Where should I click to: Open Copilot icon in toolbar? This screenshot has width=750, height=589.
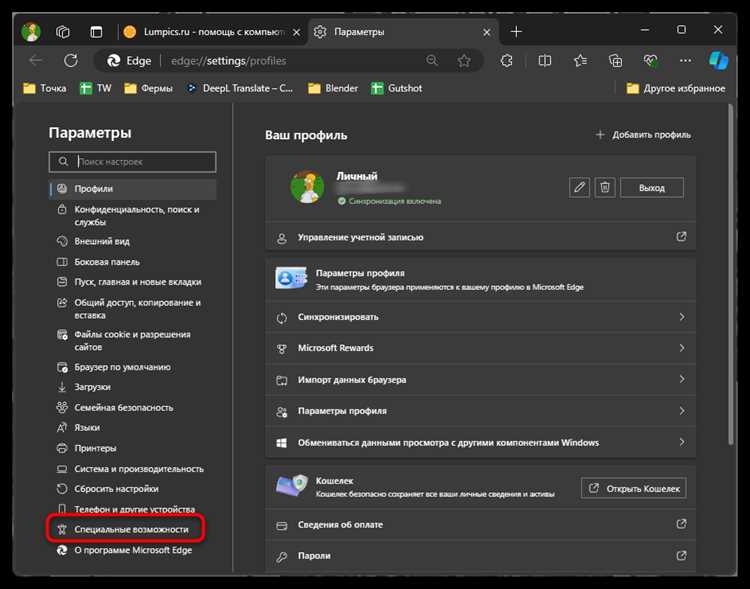point(718,61)
